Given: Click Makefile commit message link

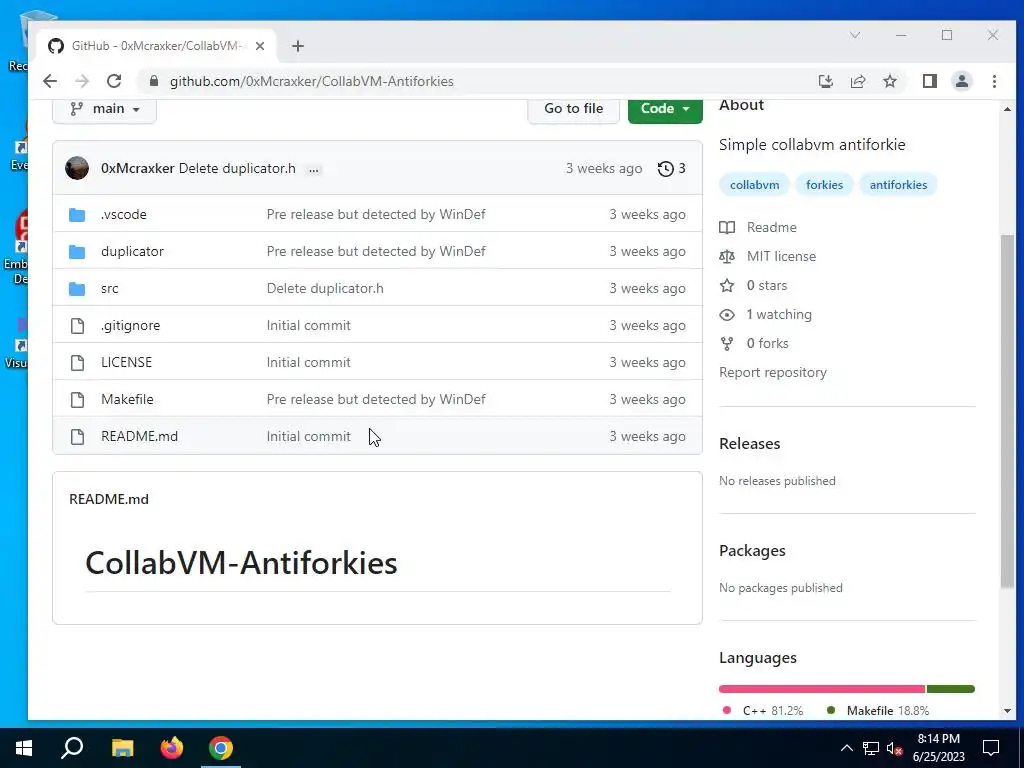Looking at the screenshot, I should (376, 399).
